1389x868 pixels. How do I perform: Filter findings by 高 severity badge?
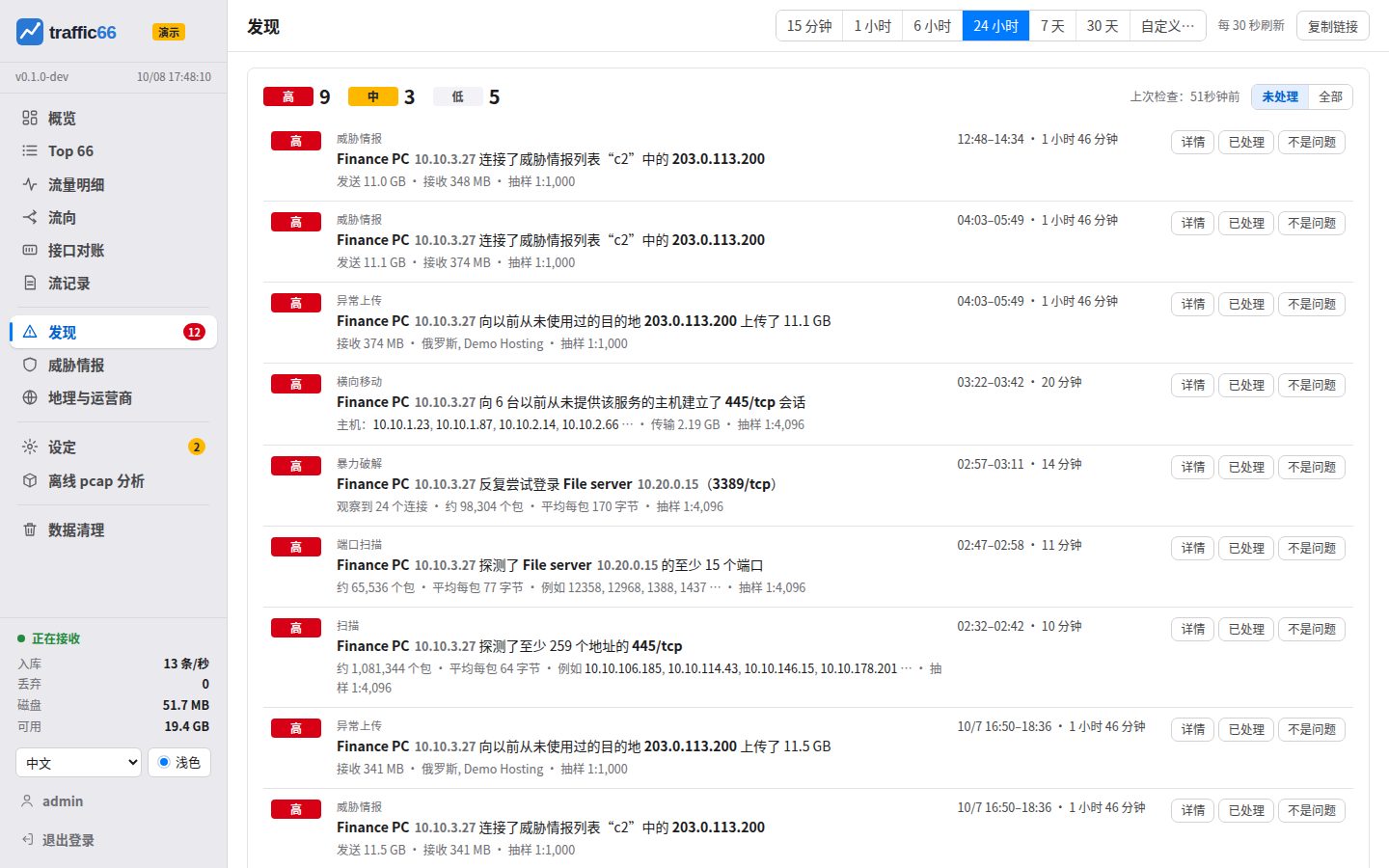coord(288,96)
